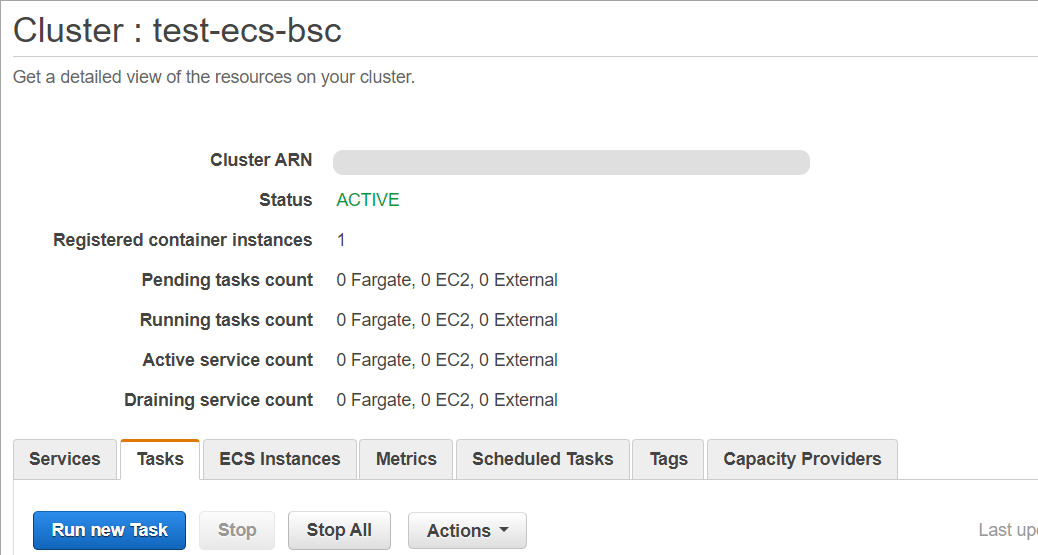Switch to the ECS Instances tab
This screenshot has height=555, width=1038.
pos(279,459)
